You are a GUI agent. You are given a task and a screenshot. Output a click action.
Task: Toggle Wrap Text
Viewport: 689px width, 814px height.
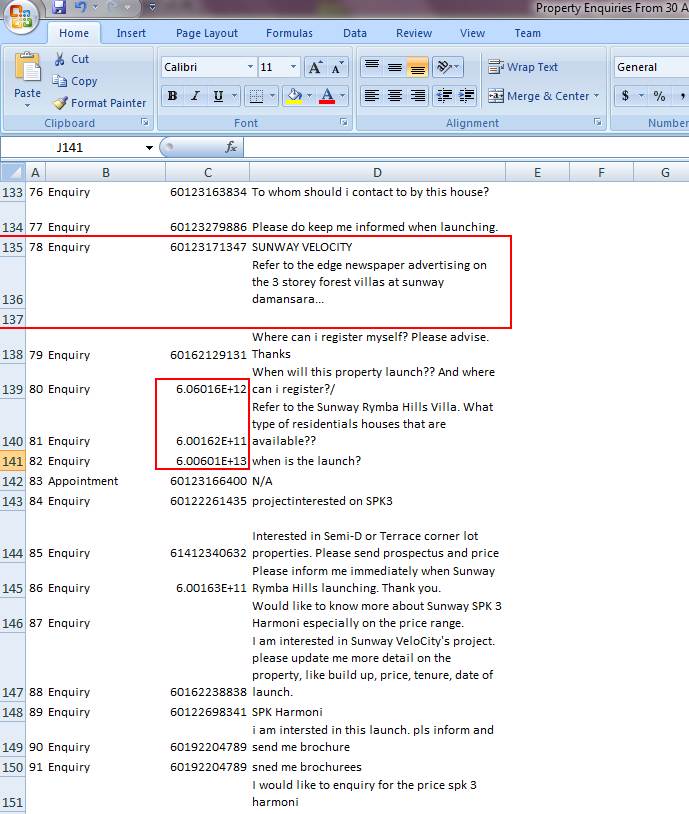click(x=523, y=67)
